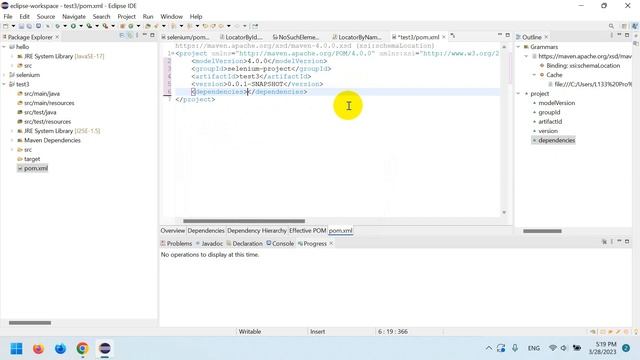Select artifactId in the Outline view
The height and width of the screenshot is (360, 640).
point(550,122)
